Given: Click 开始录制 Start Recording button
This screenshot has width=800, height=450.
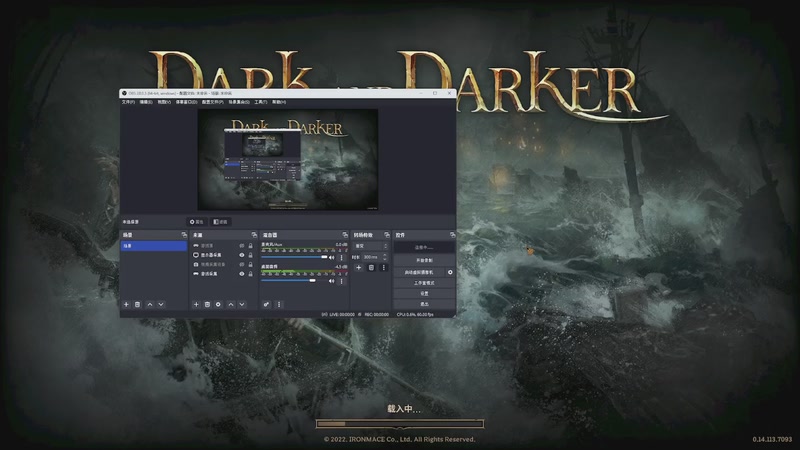Looking at the screenshot, I should [x=424, y=260].
